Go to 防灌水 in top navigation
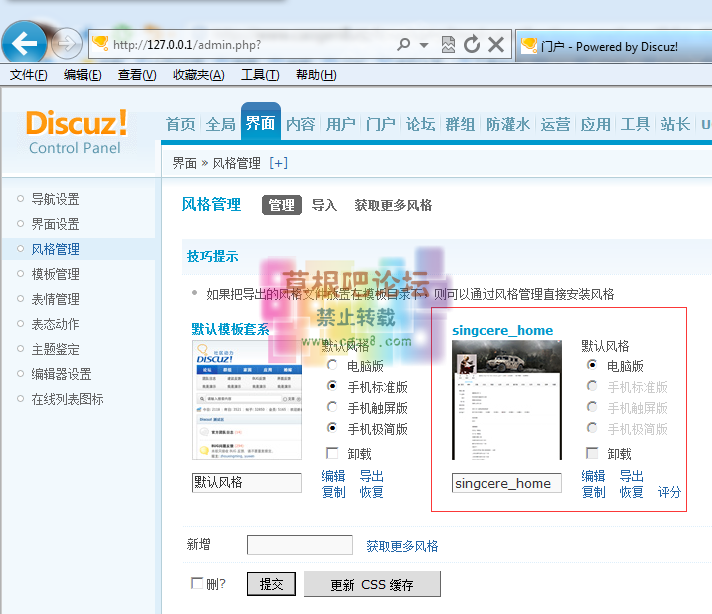This screenshot has width=712, height=614. coord(508,124)
